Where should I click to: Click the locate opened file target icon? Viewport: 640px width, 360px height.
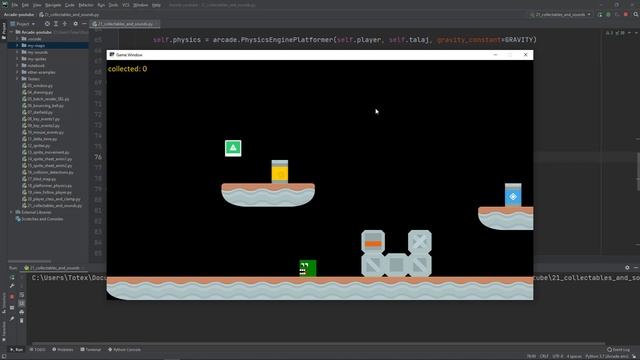coord(47,24)
